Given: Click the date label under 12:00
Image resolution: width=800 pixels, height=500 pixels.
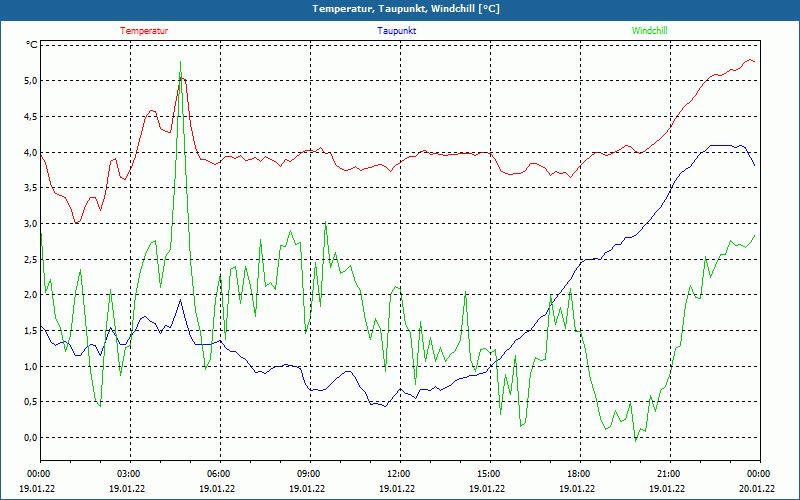Looking at the screenshot, I should tap(397, 488).
